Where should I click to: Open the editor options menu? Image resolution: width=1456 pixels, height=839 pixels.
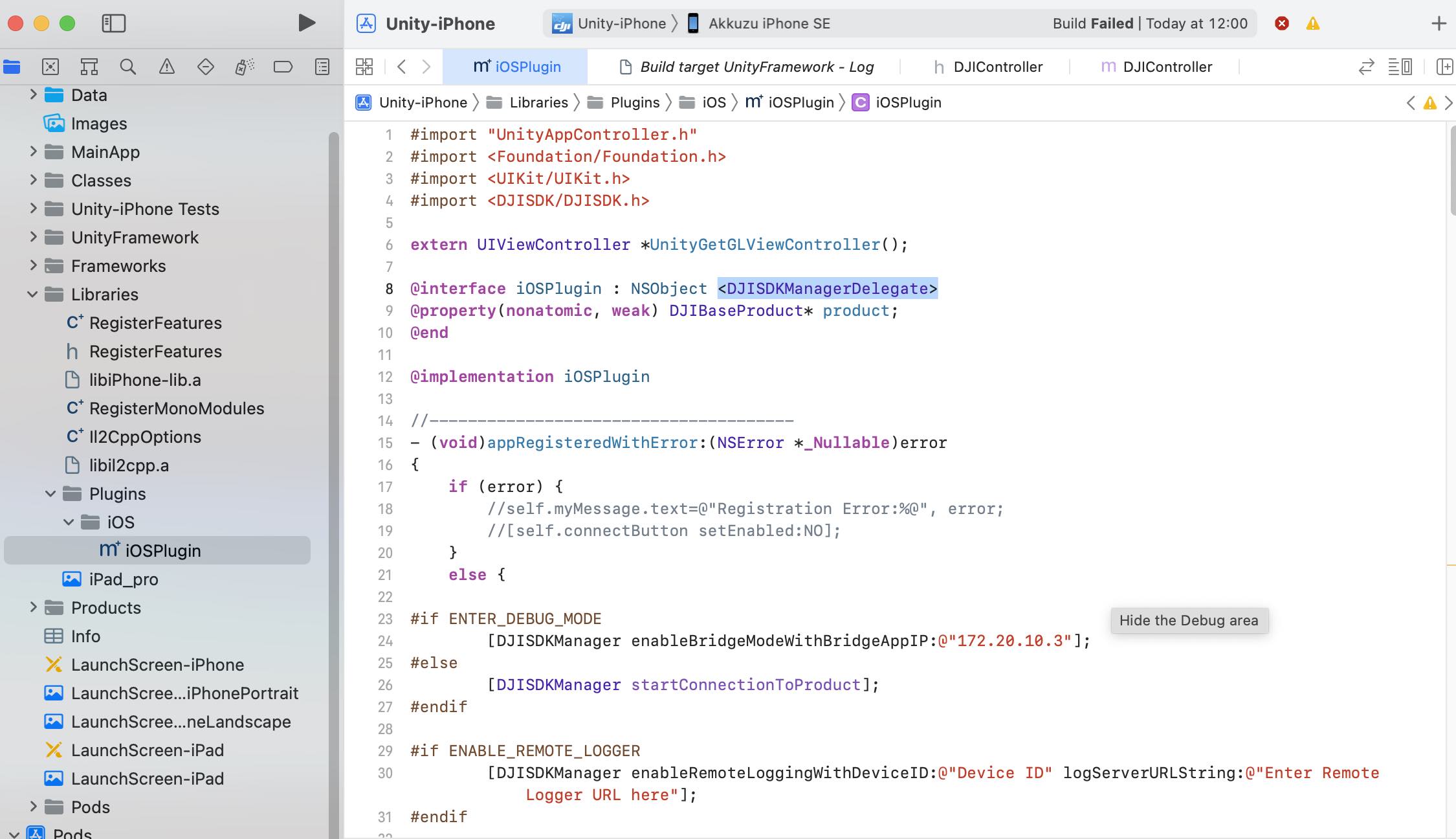point(1400,67)
